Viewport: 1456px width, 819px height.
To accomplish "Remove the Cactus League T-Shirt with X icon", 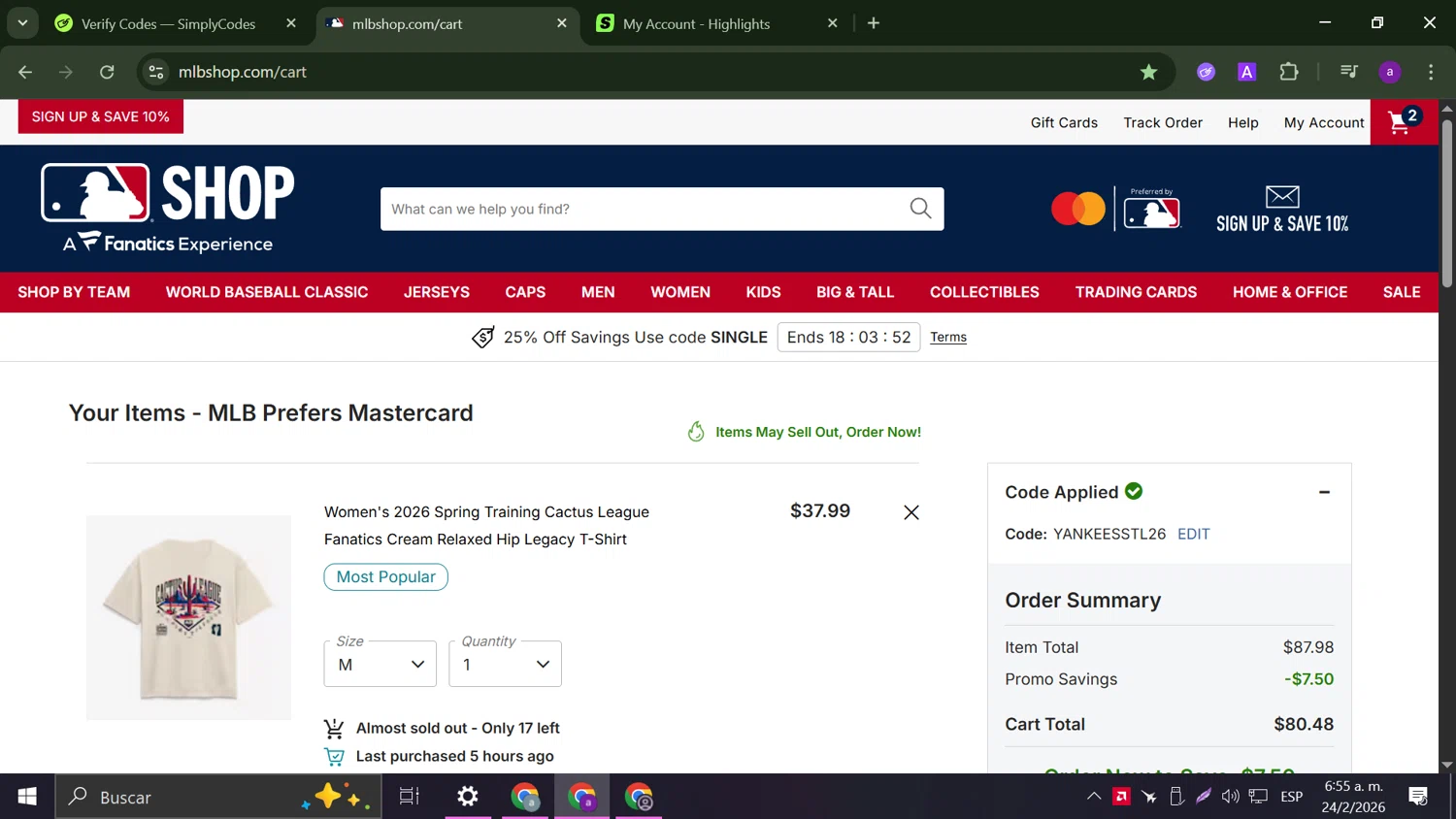I will tap(910, 512).
